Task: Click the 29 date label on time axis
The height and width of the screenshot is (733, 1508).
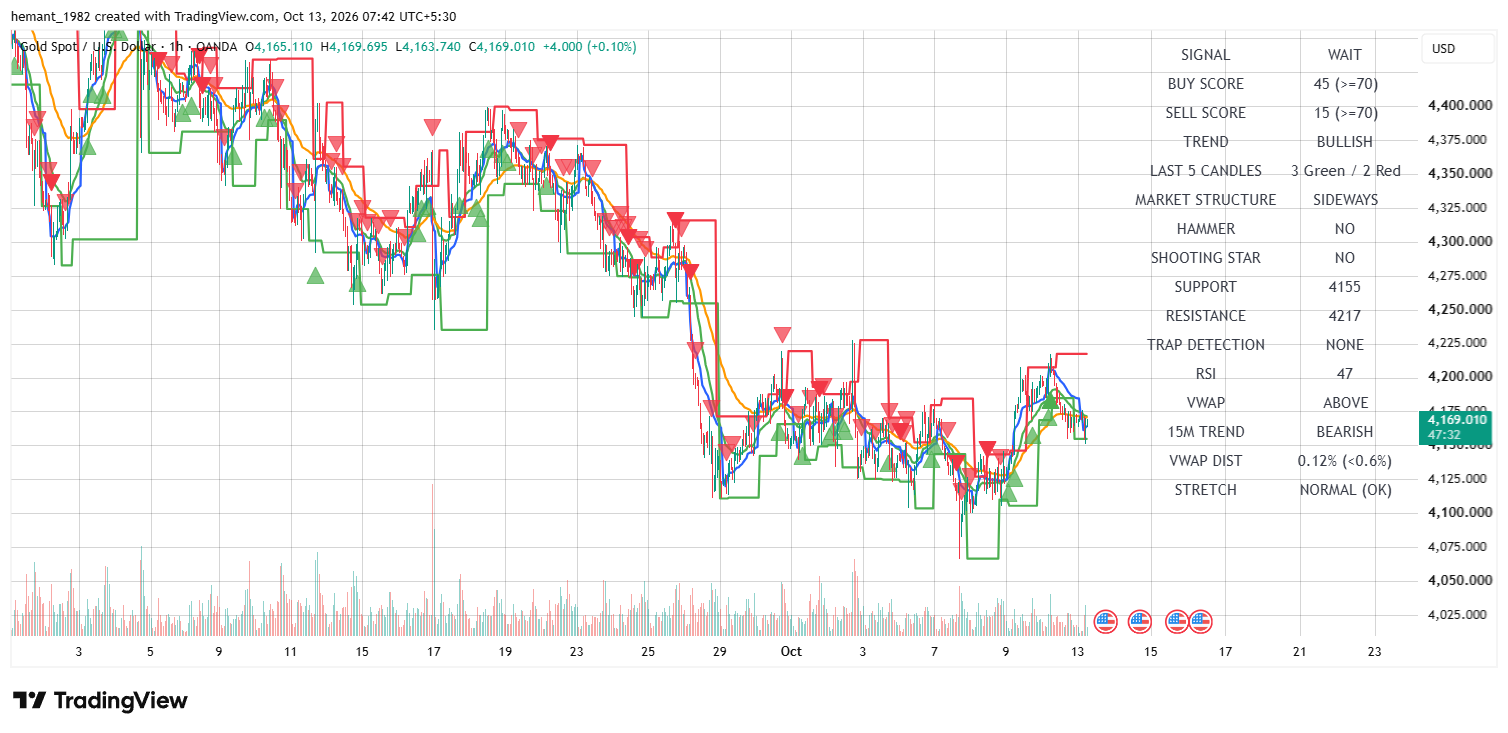Action: tap(719, 652)
